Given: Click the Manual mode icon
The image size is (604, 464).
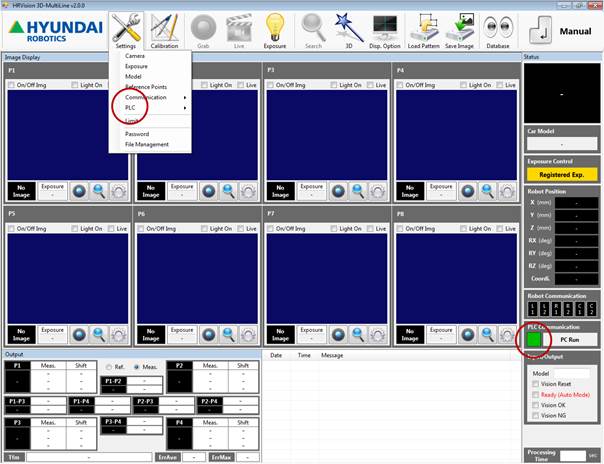Looking at the screenshot, I should 540,30.
